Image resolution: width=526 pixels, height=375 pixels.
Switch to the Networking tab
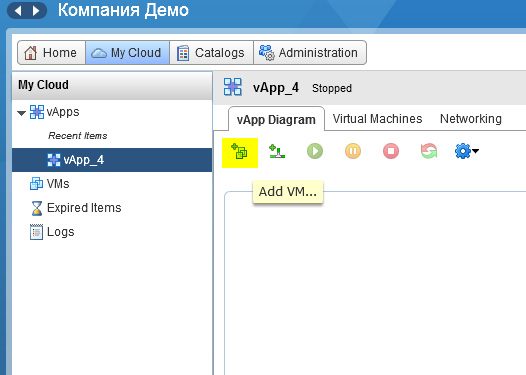coord(471,119)
